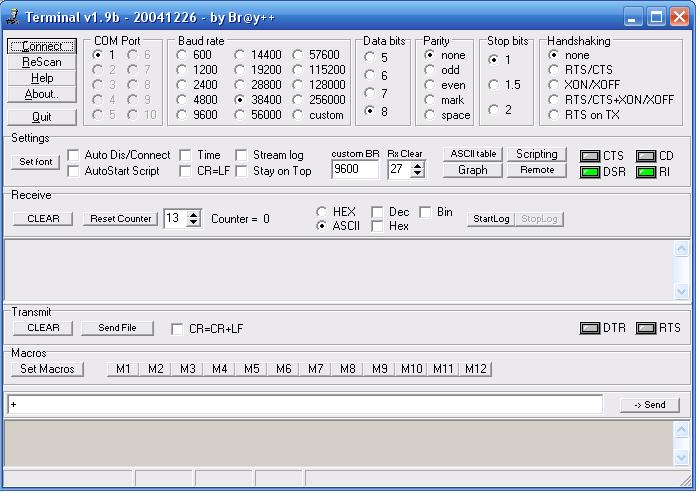Choose XON/XOFF handshaking
The height and width of the screenshot is (493, 698).
point(553,85)
